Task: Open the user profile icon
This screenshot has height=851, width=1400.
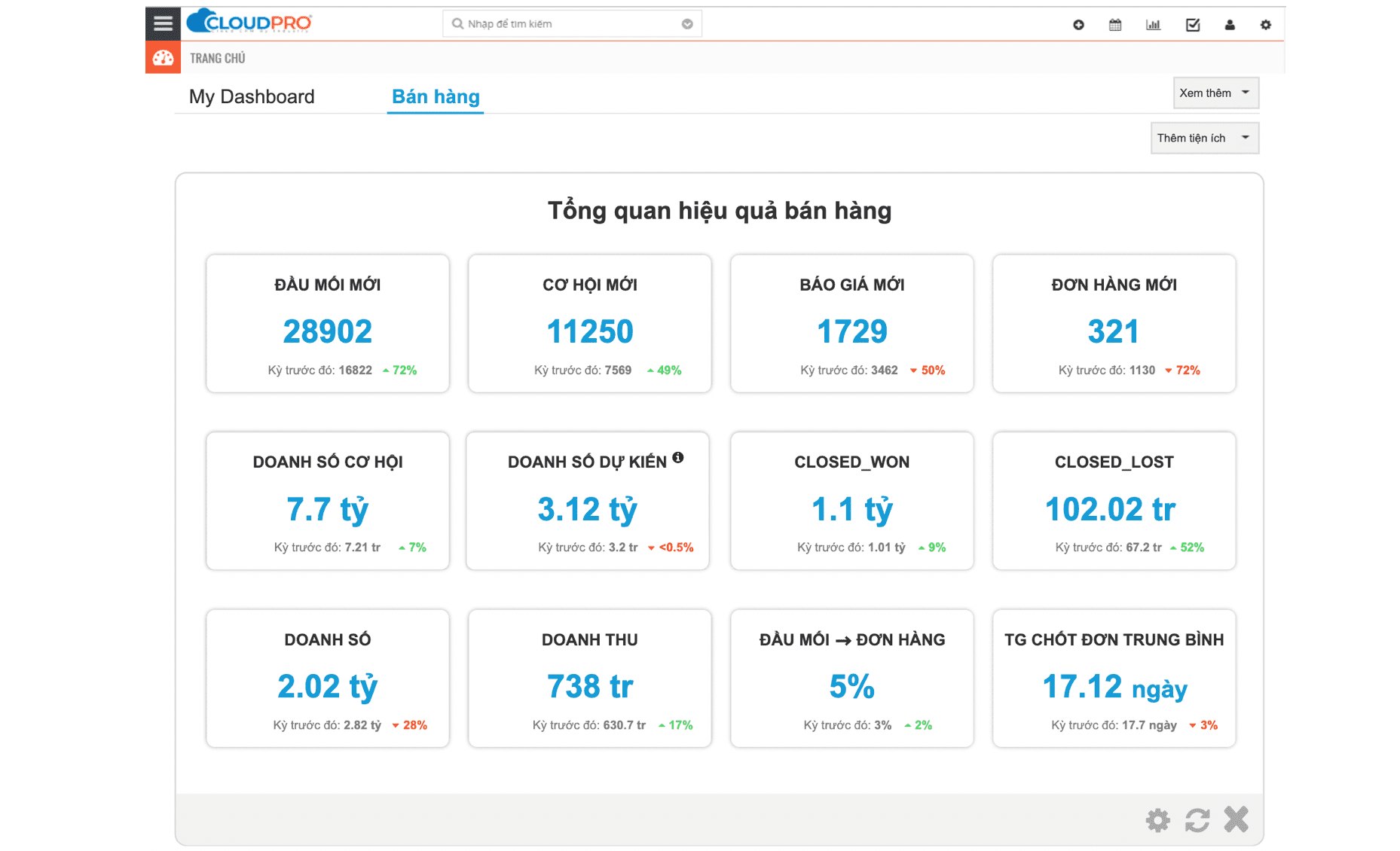Action: (1230, 25)
